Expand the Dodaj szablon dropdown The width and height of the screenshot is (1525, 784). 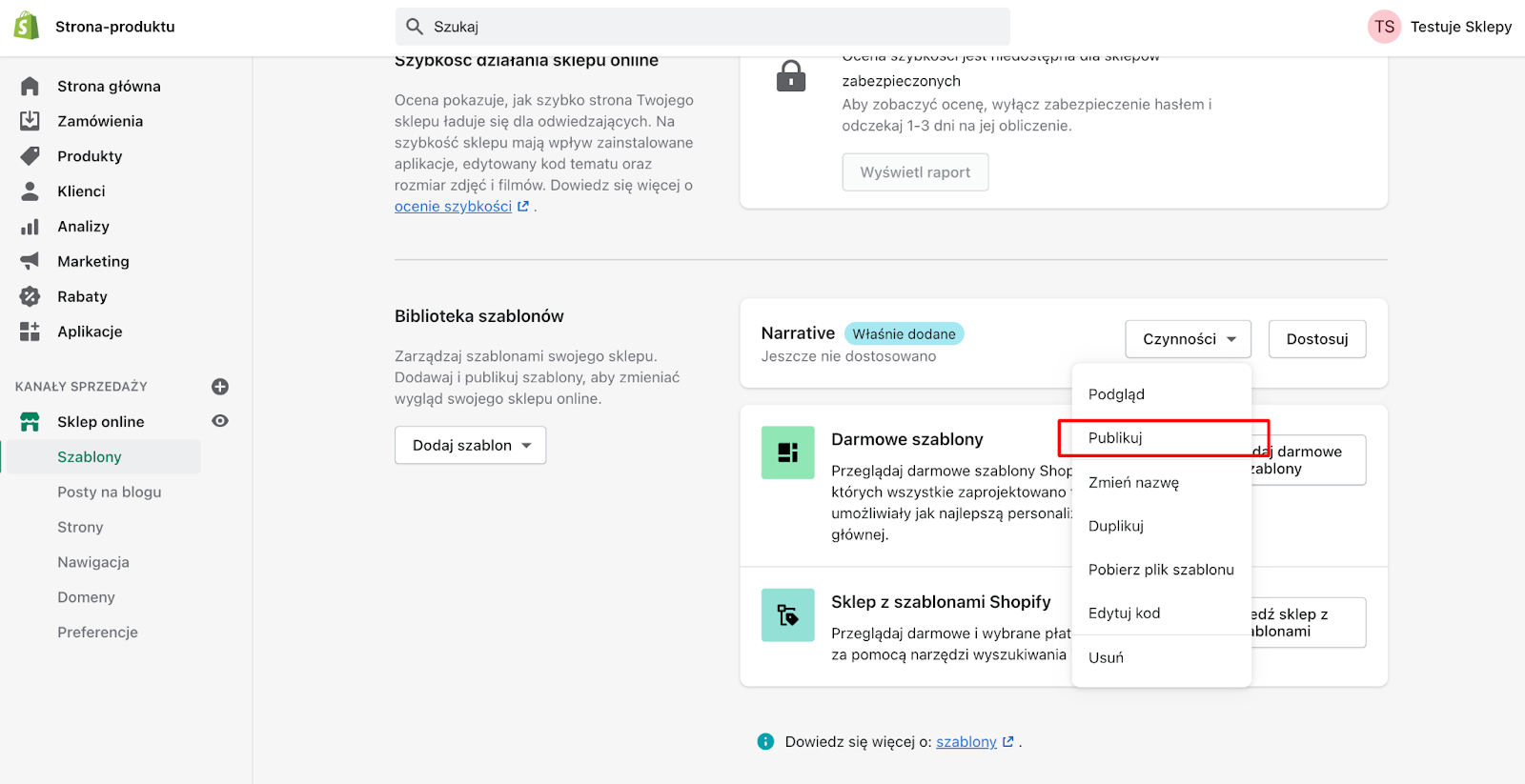pos(469,444)
